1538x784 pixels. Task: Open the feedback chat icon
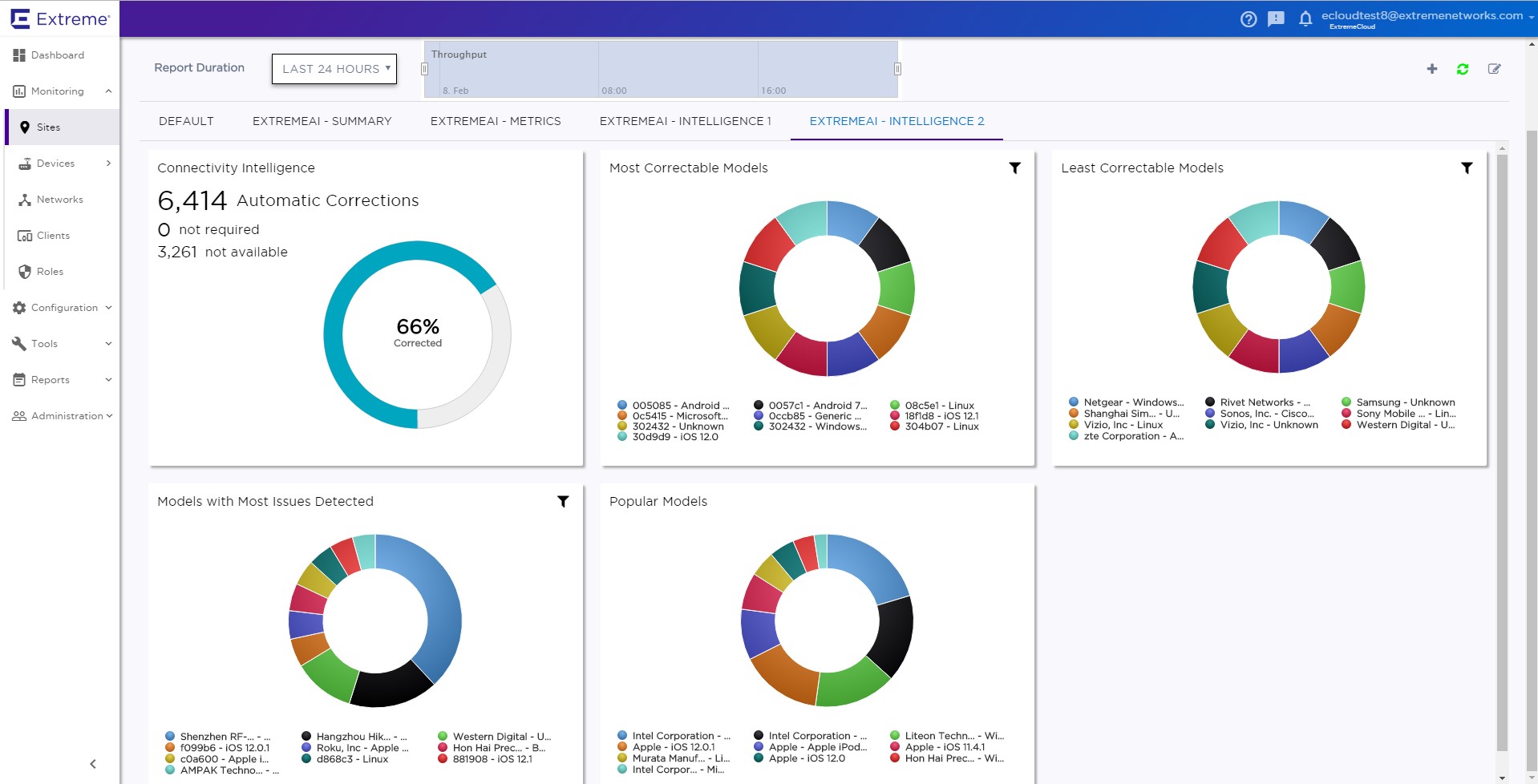point(1276,19)
